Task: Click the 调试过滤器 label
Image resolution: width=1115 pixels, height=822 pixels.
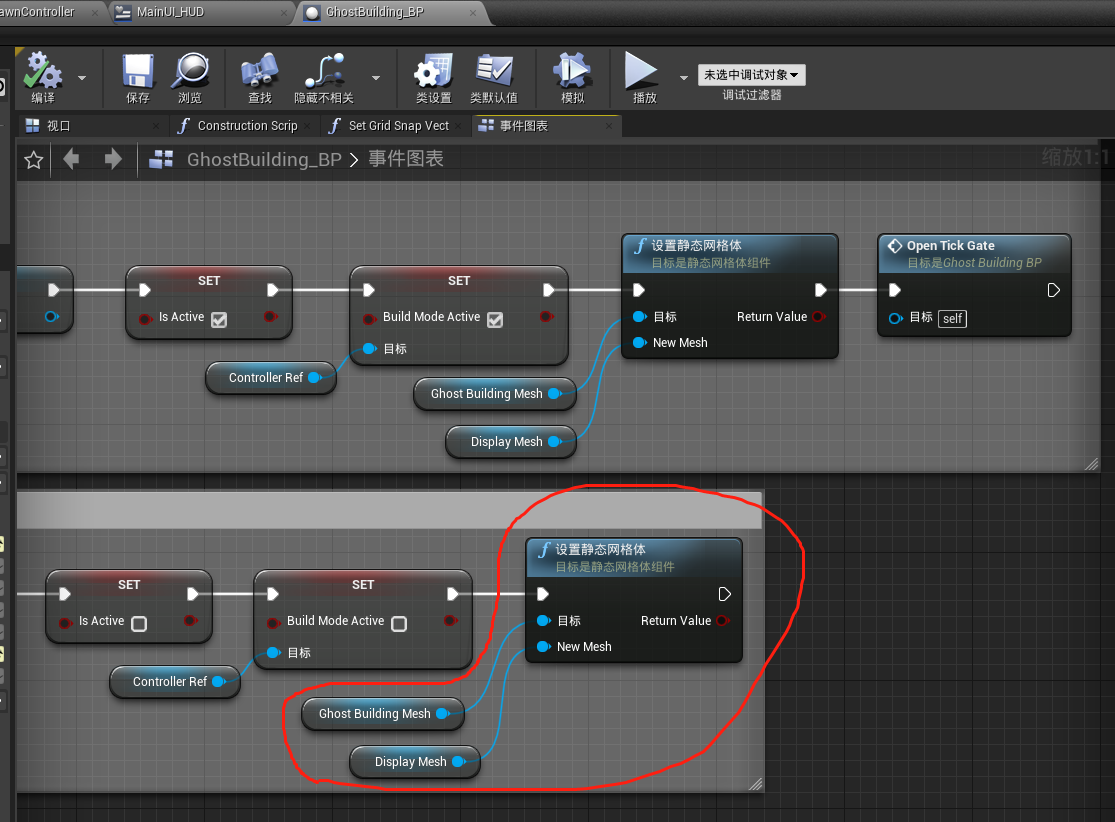Action: pos(752,95)
